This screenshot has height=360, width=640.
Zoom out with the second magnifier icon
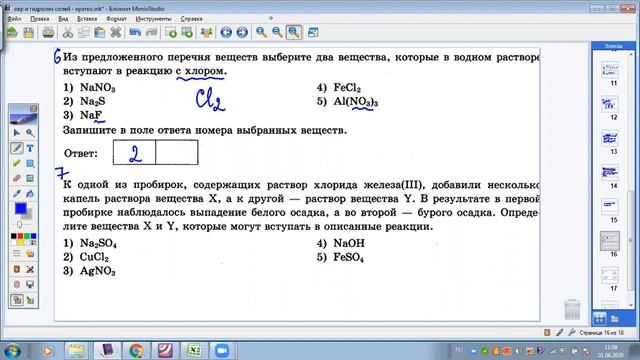(x=278, y=32)
